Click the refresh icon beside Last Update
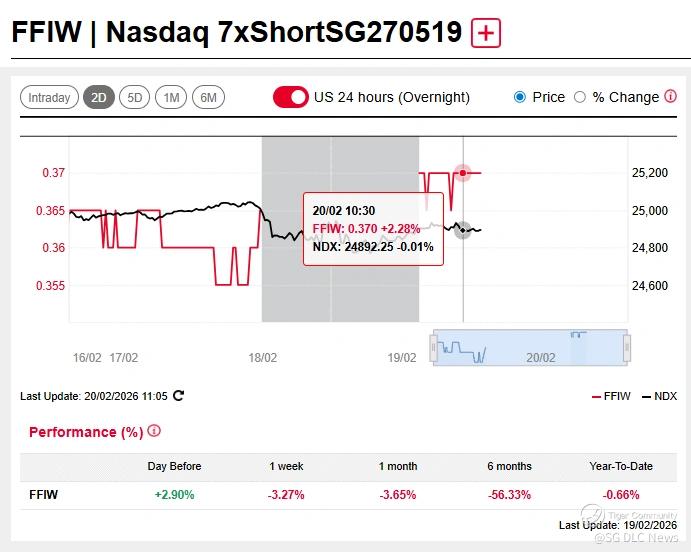The width and height of the screenshot is (691, 553). (178, 396)
